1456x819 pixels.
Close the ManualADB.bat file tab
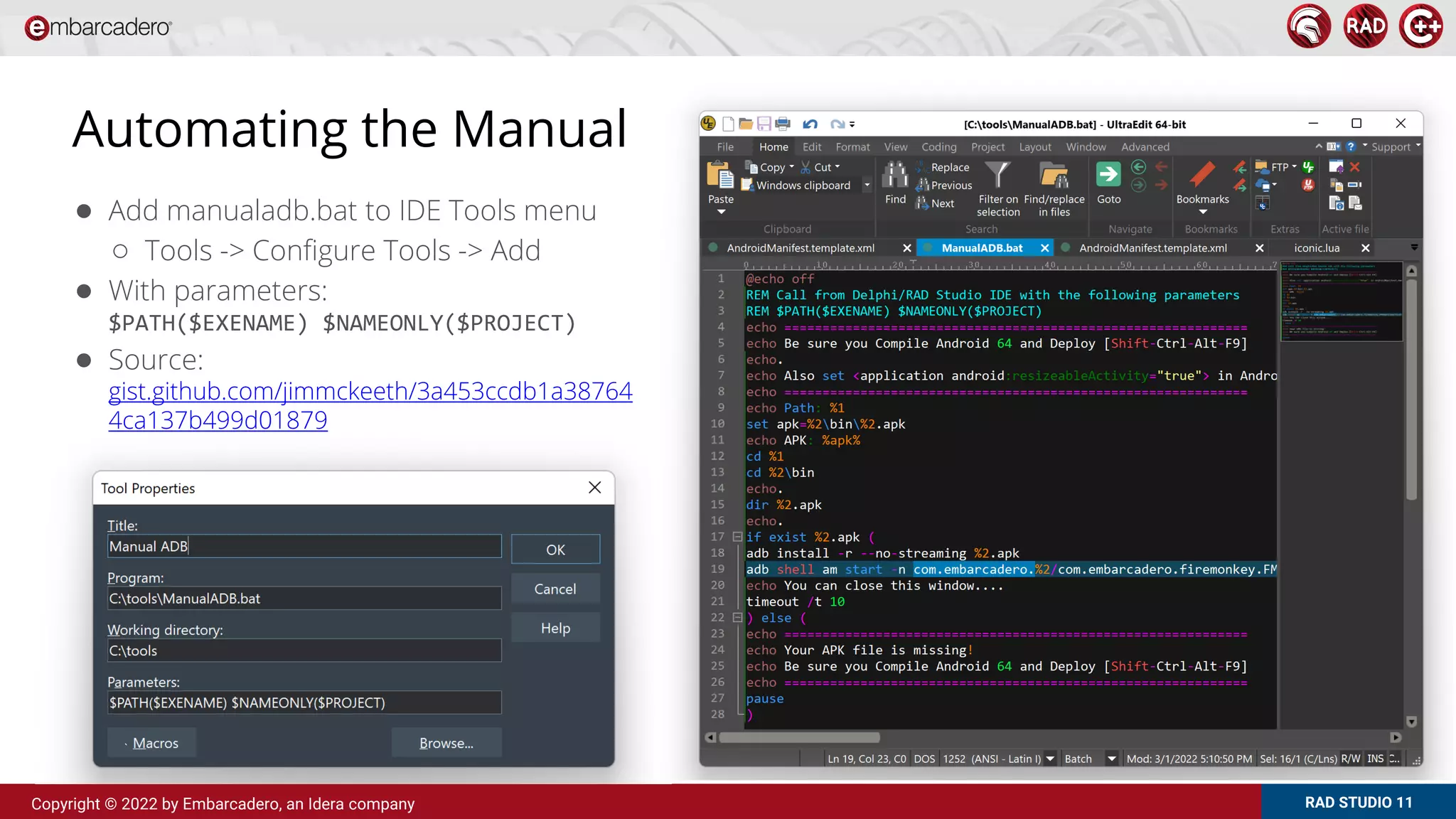pyautogui.click(x=1044, y=248)
